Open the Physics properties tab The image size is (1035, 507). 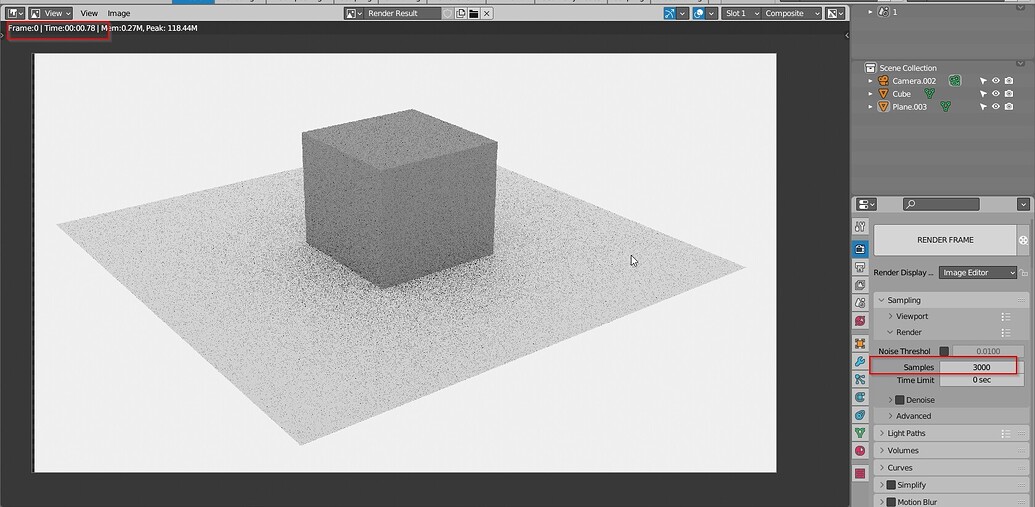point(860,397)
